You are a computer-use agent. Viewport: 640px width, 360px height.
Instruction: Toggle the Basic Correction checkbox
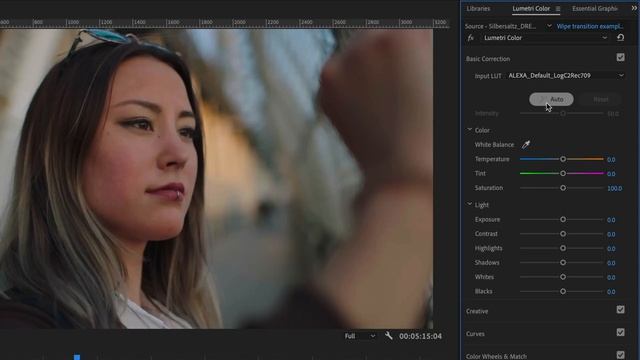620,58
